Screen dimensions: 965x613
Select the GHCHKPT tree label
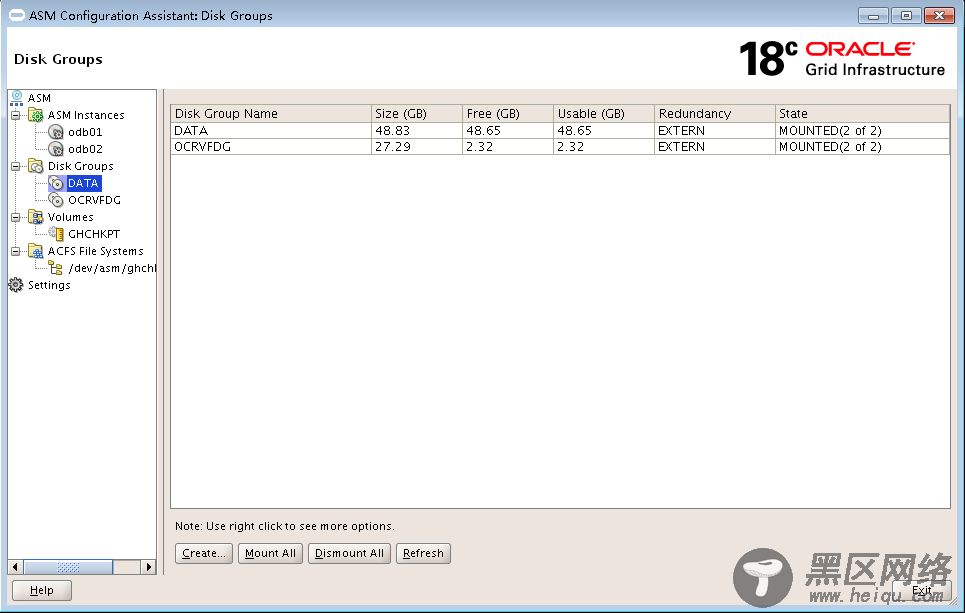(94, 234)
